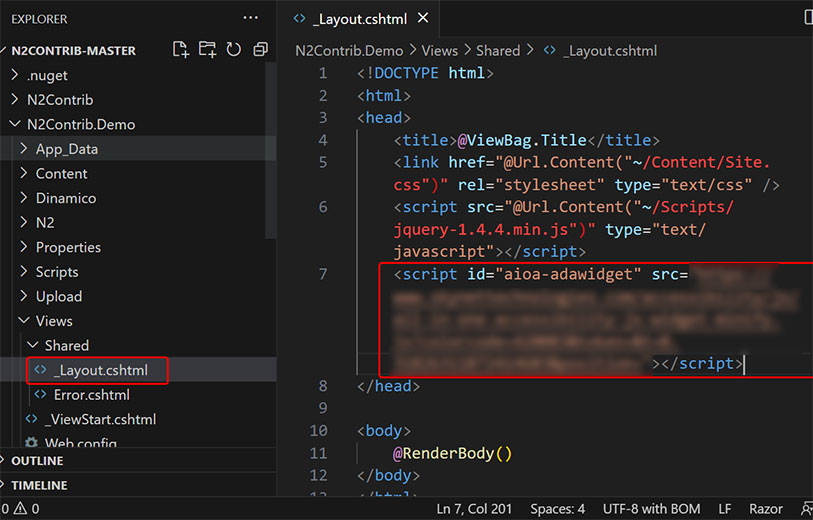The image size is (813, 520).
Task: Collapse the N2CONTRIB-MASTER workspace section
Action: point(74,50)
